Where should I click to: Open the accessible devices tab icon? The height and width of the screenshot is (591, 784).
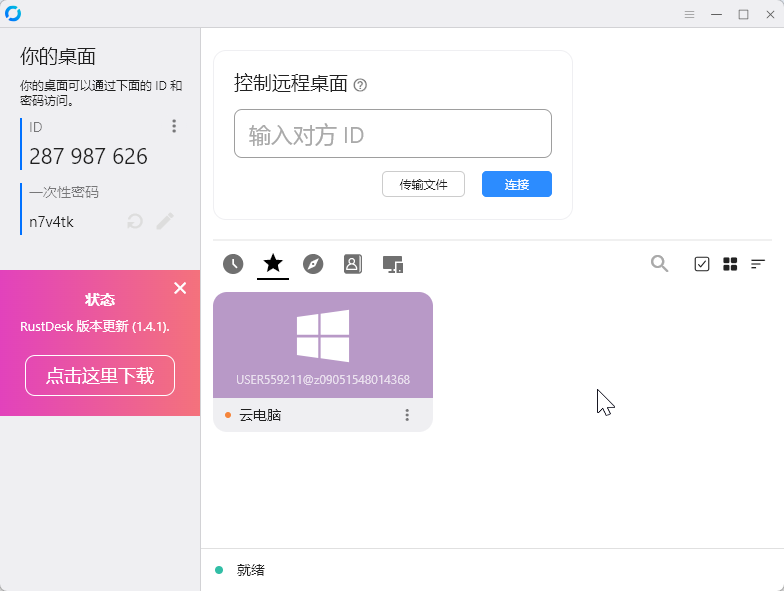click(393, 264)
